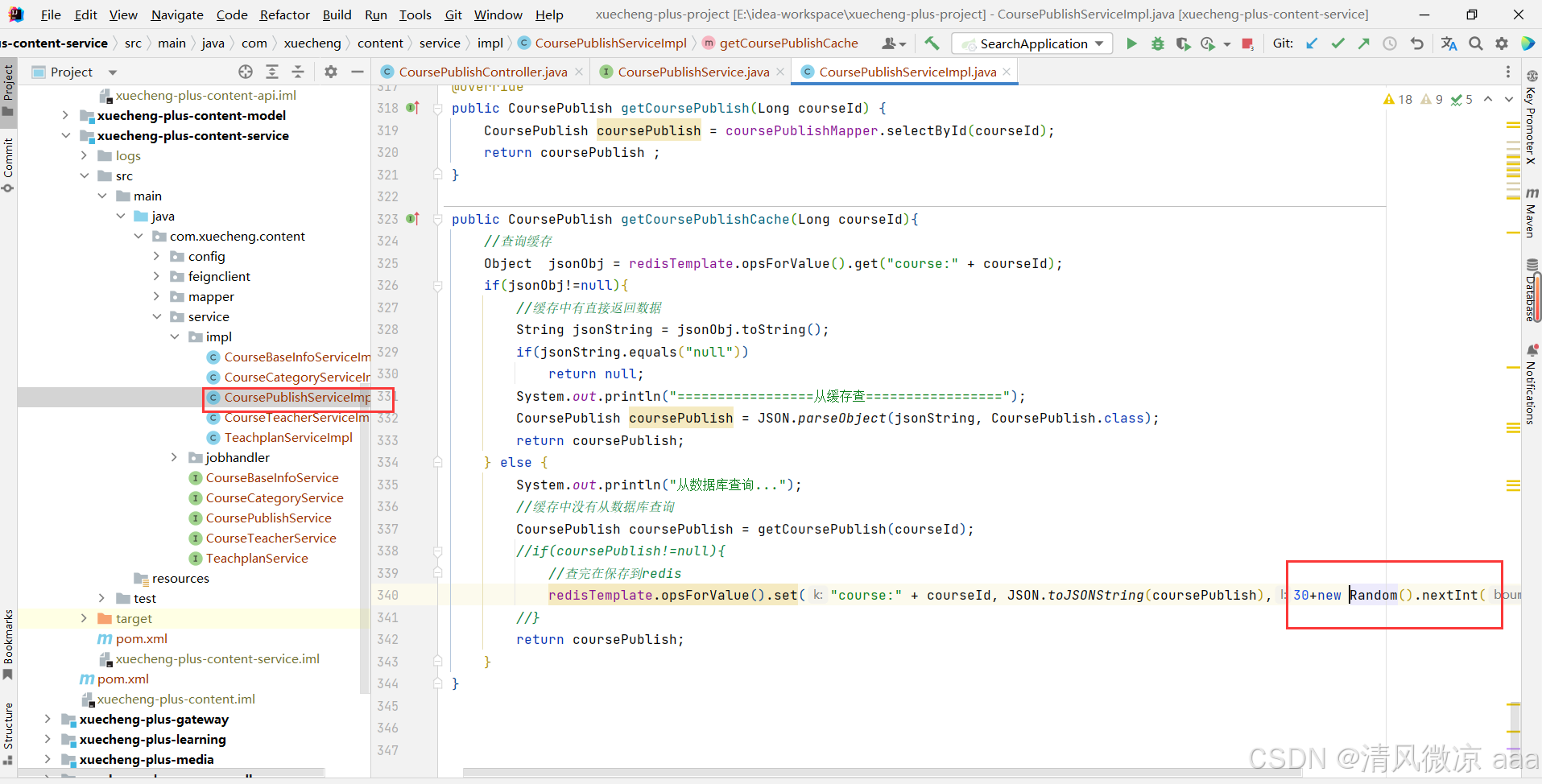
Task: Switch to CoursePublishController.java tab
Action: point(482,72)
